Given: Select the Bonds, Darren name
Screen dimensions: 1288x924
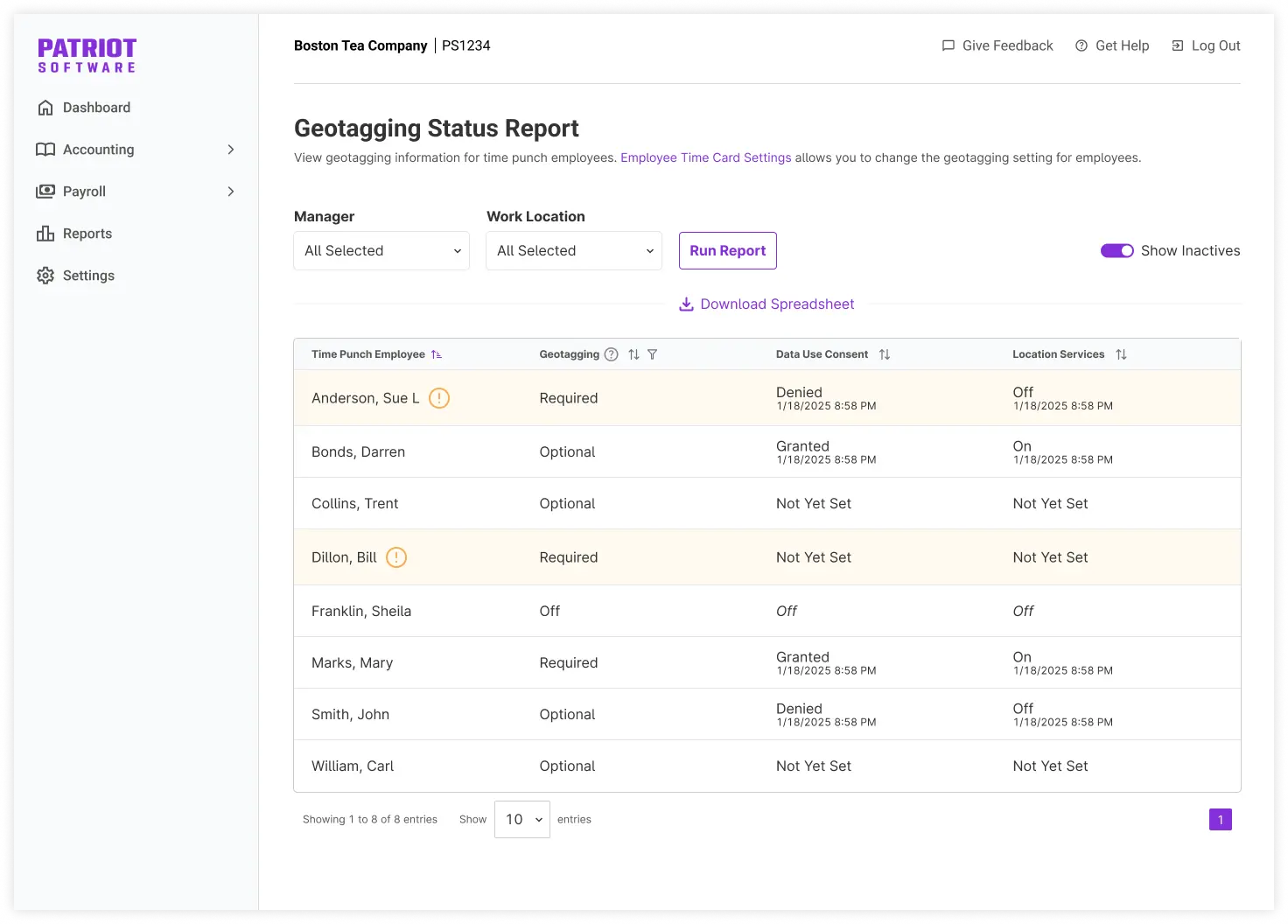Looking at the screenshot, I should 358,451.
